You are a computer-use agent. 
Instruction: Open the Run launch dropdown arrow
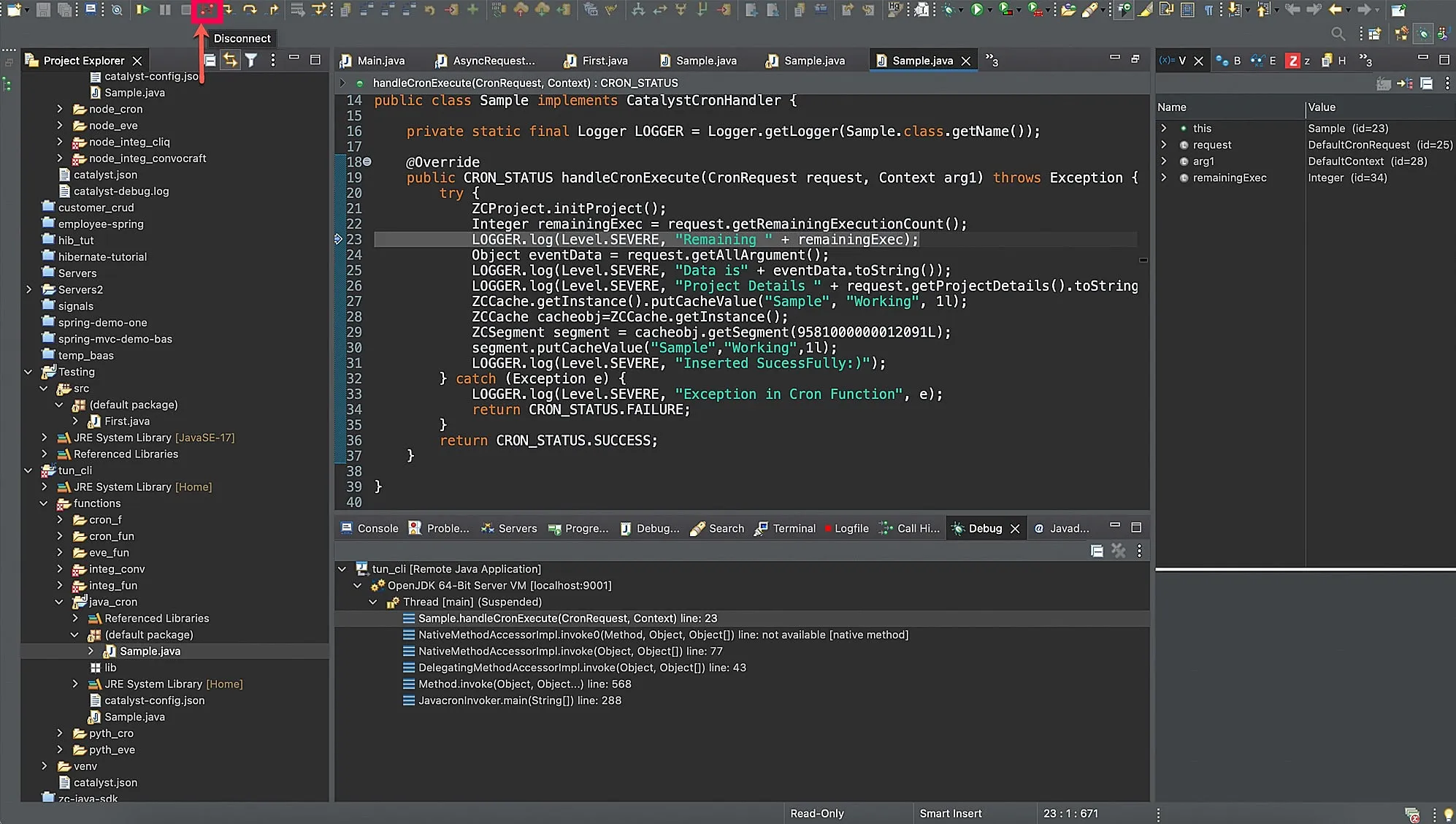(x=990, y=10)
